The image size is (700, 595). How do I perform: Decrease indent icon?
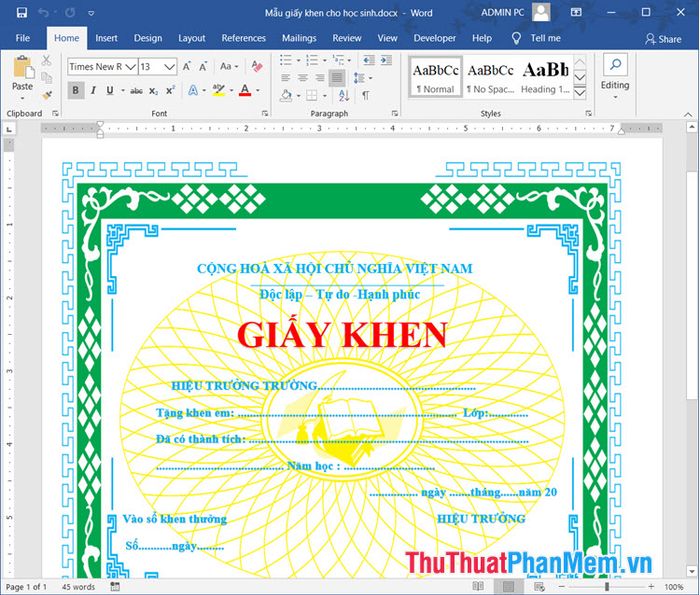(x=368, y=60)
